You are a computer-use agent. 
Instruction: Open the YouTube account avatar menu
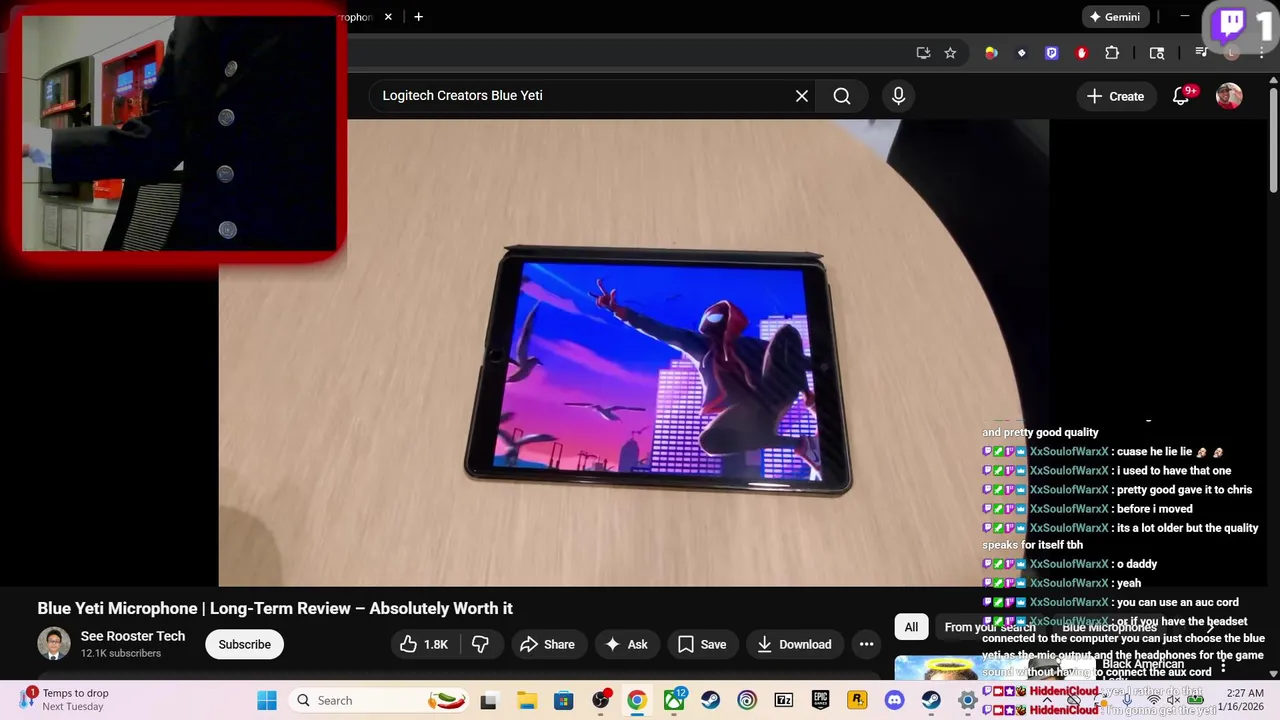(x=1229, y=96)
